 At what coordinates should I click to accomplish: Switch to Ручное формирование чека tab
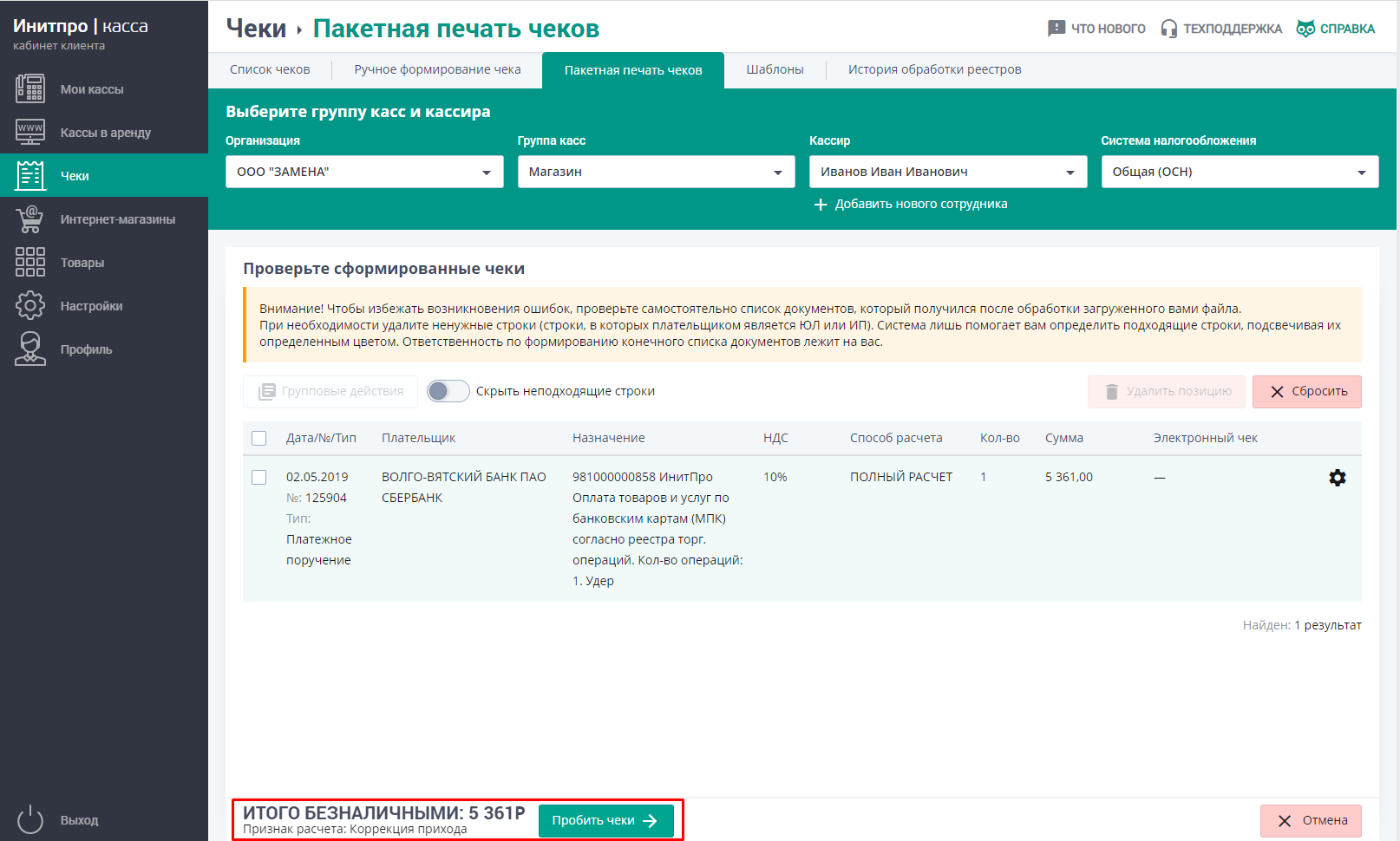[437, 69]
